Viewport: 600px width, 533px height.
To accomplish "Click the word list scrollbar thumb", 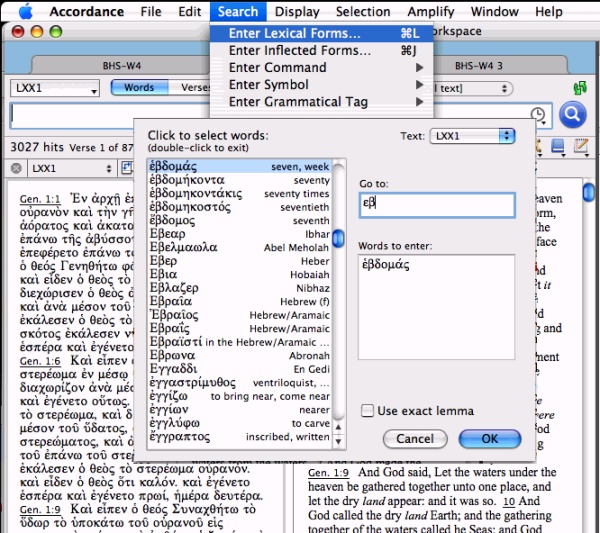I will click(338, 238).
